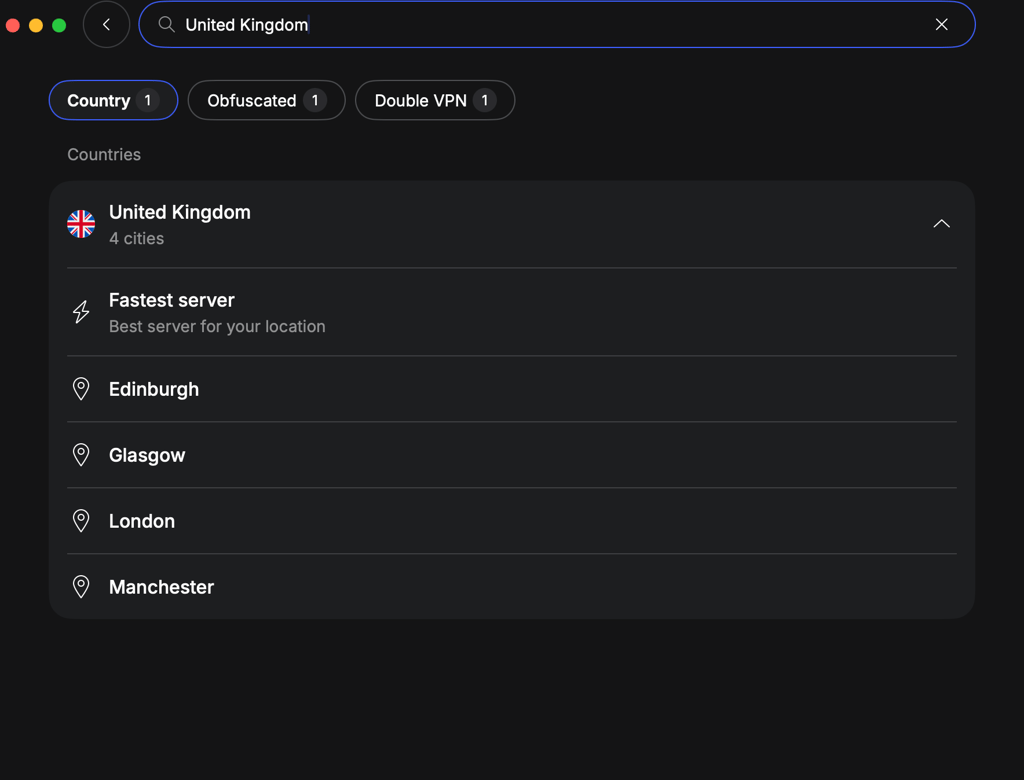Click the United Kingdom flag icon
This screenshot has height=780, width=1024.
(x=81, y=224)
